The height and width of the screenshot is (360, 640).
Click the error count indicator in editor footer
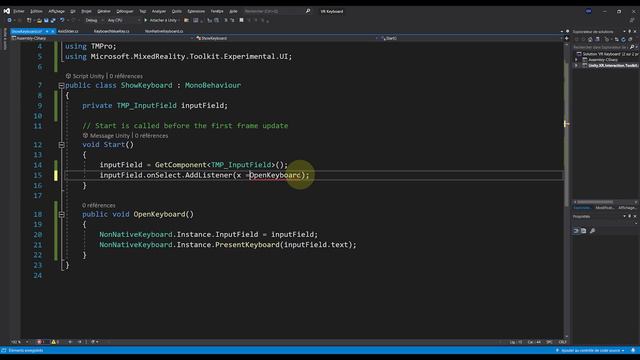(x=41, y=342)
